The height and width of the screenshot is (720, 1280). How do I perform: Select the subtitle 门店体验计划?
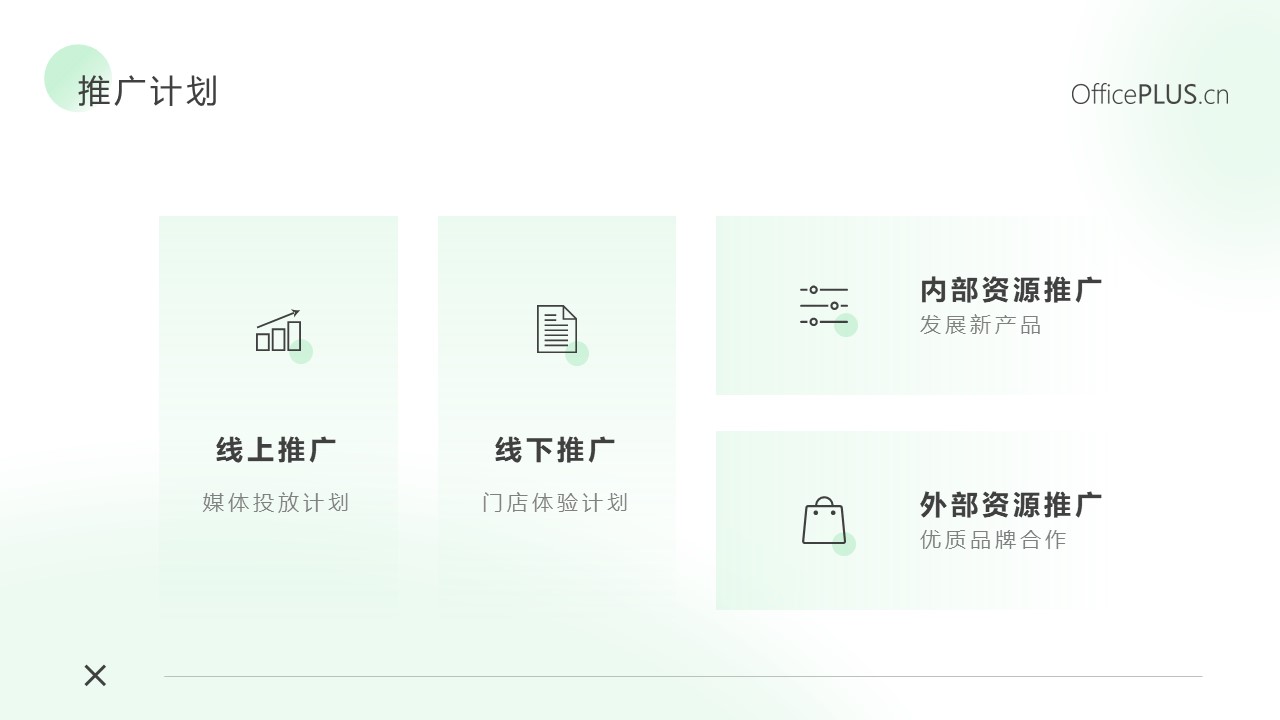[x=555, y=502]
